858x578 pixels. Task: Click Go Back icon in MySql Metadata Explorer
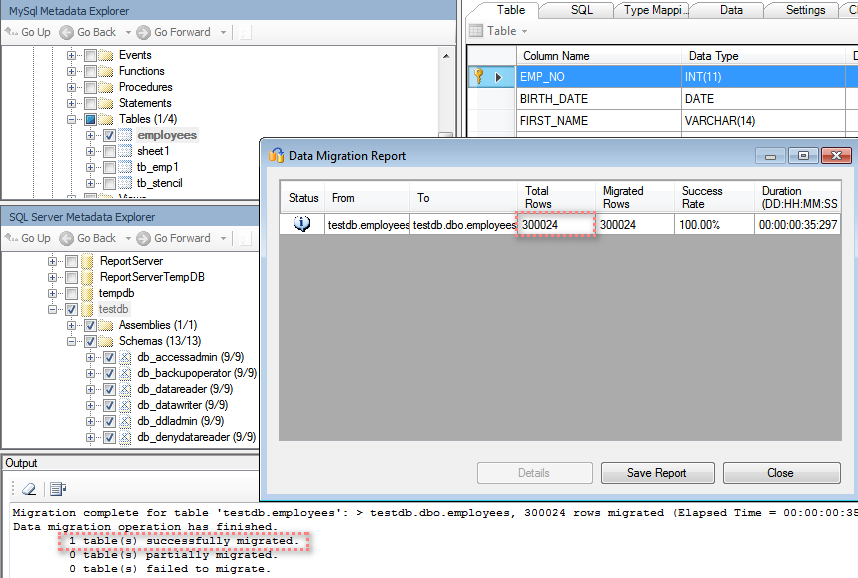point(67,32)
